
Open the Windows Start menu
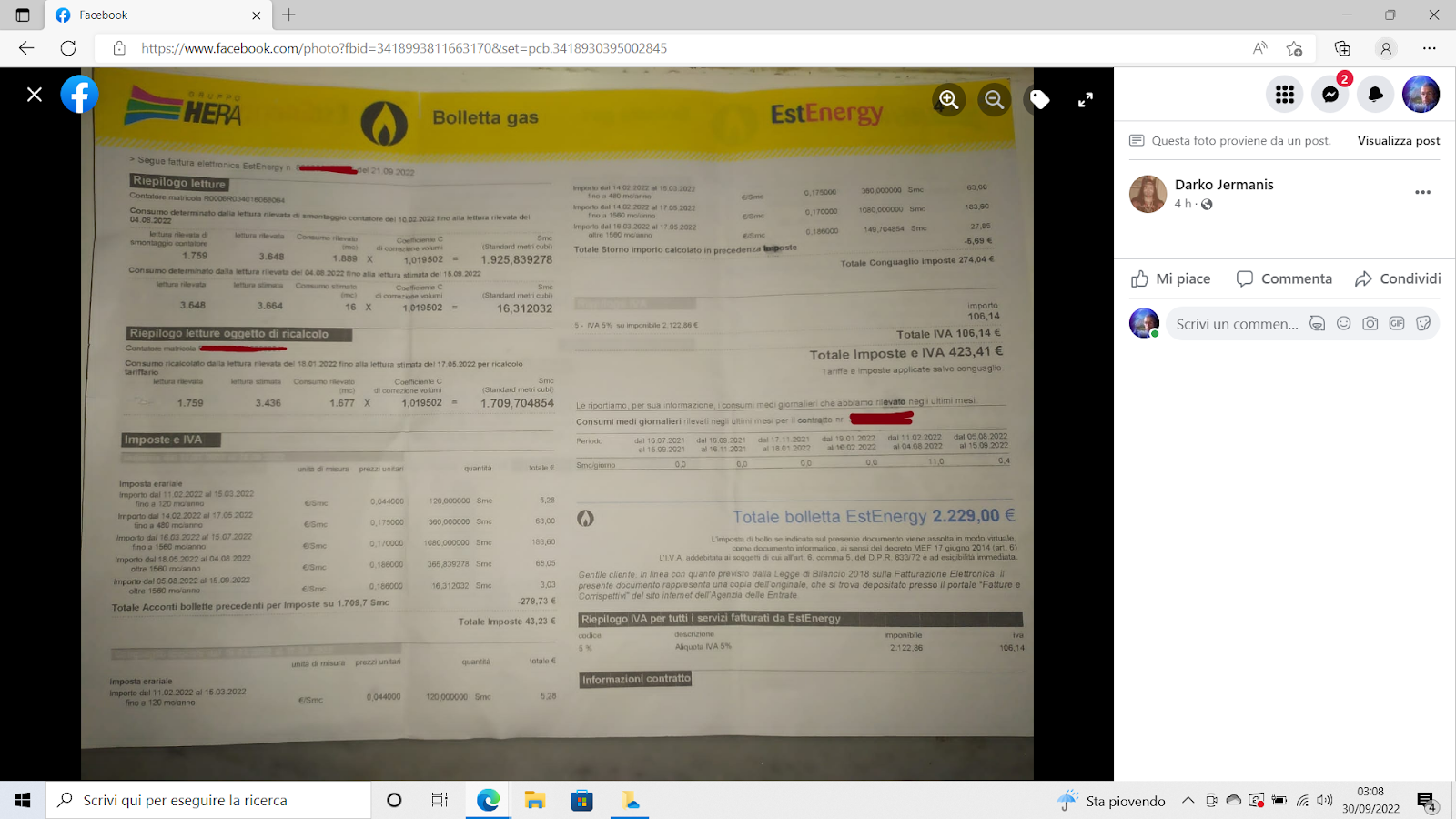coord(23,800)
